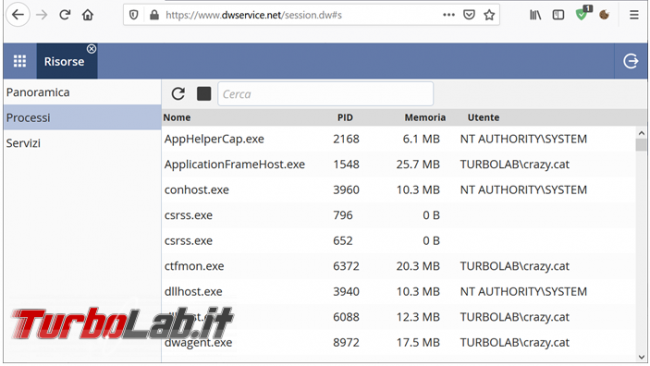Open page actions three-dots menu

449,15
